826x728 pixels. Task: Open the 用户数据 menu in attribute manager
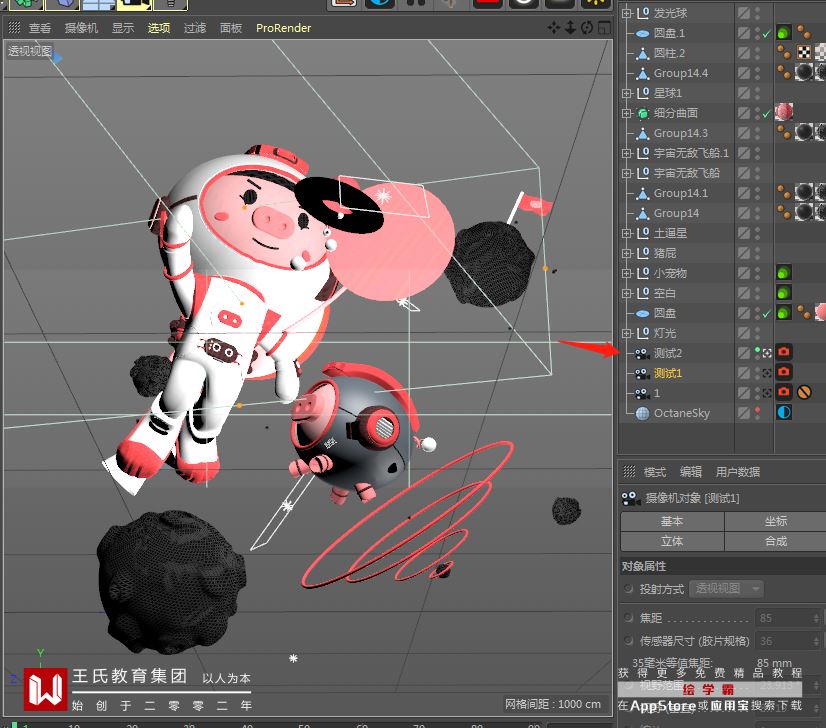pyautogui.click(x=738, y=472)
